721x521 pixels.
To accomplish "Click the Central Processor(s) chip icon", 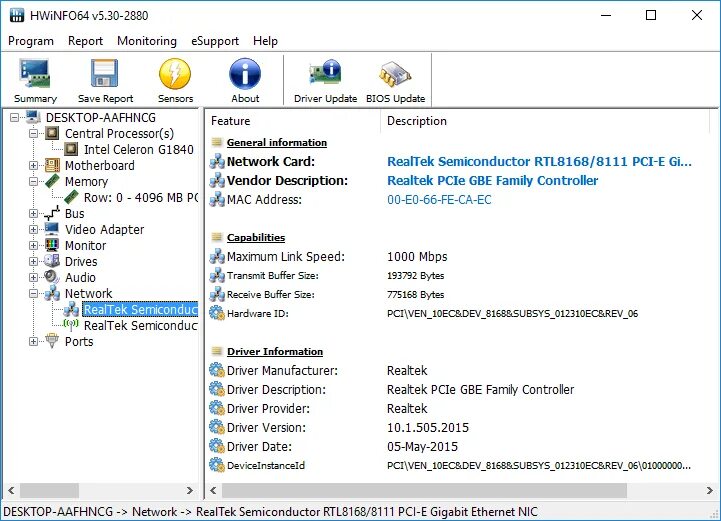I will click(52, 133).
